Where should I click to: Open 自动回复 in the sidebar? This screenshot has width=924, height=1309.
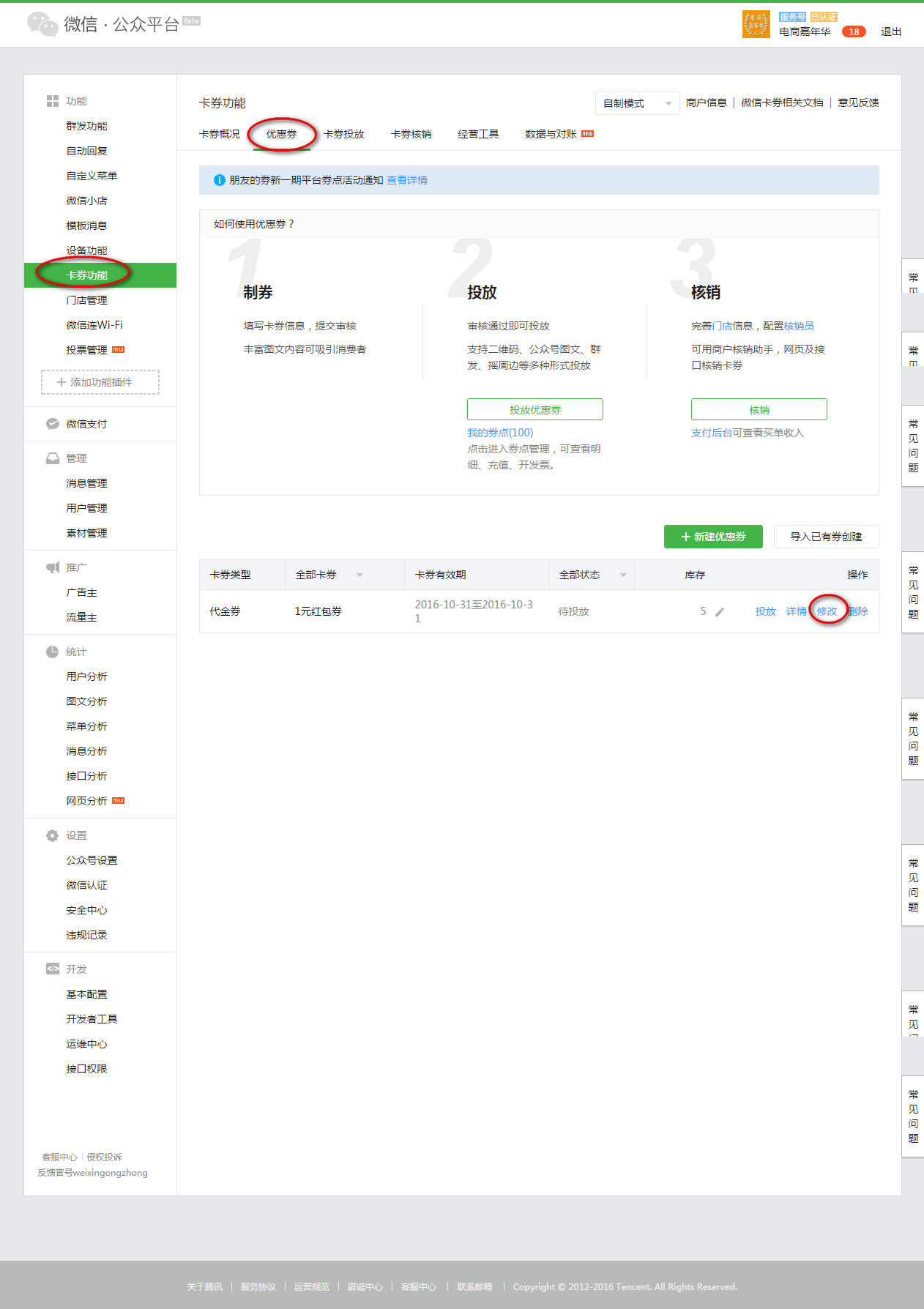coord(86,151)
